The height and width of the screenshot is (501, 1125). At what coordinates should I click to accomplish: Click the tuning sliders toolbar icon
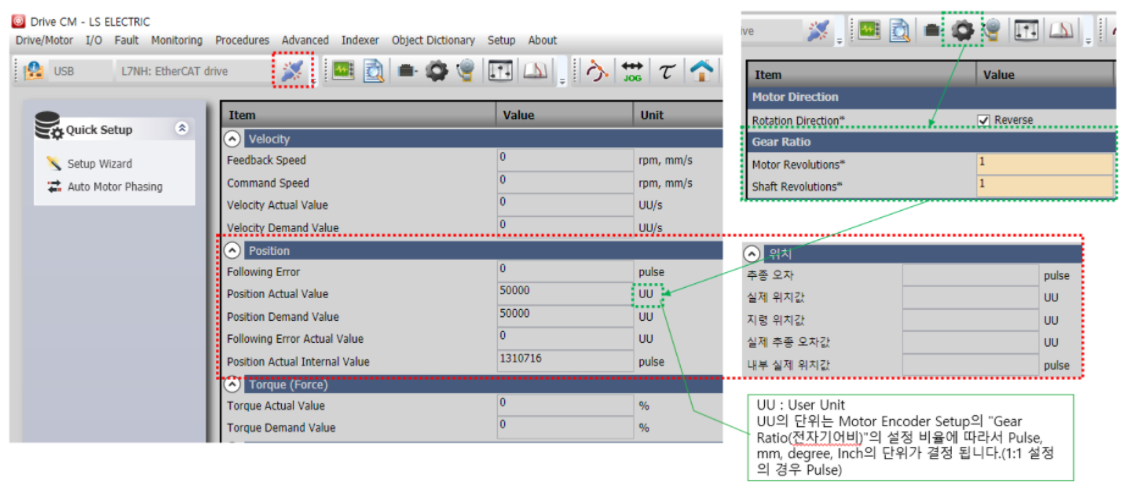tap(499, 71)
